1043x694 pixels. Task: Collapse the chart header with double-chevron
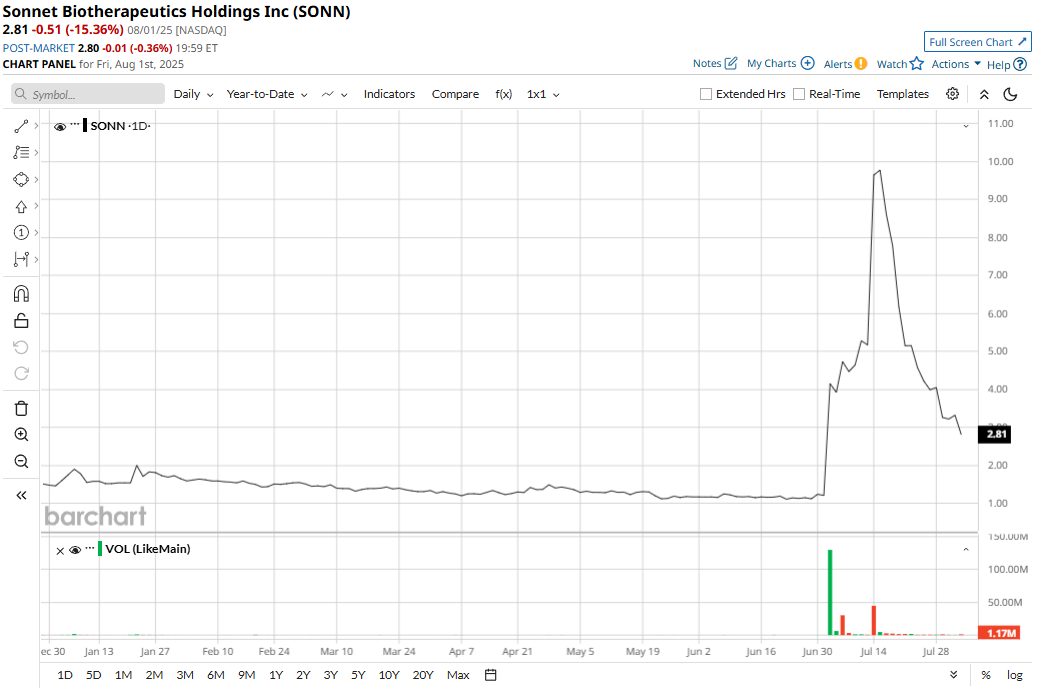pyautogui.click(x=984, y=94)
